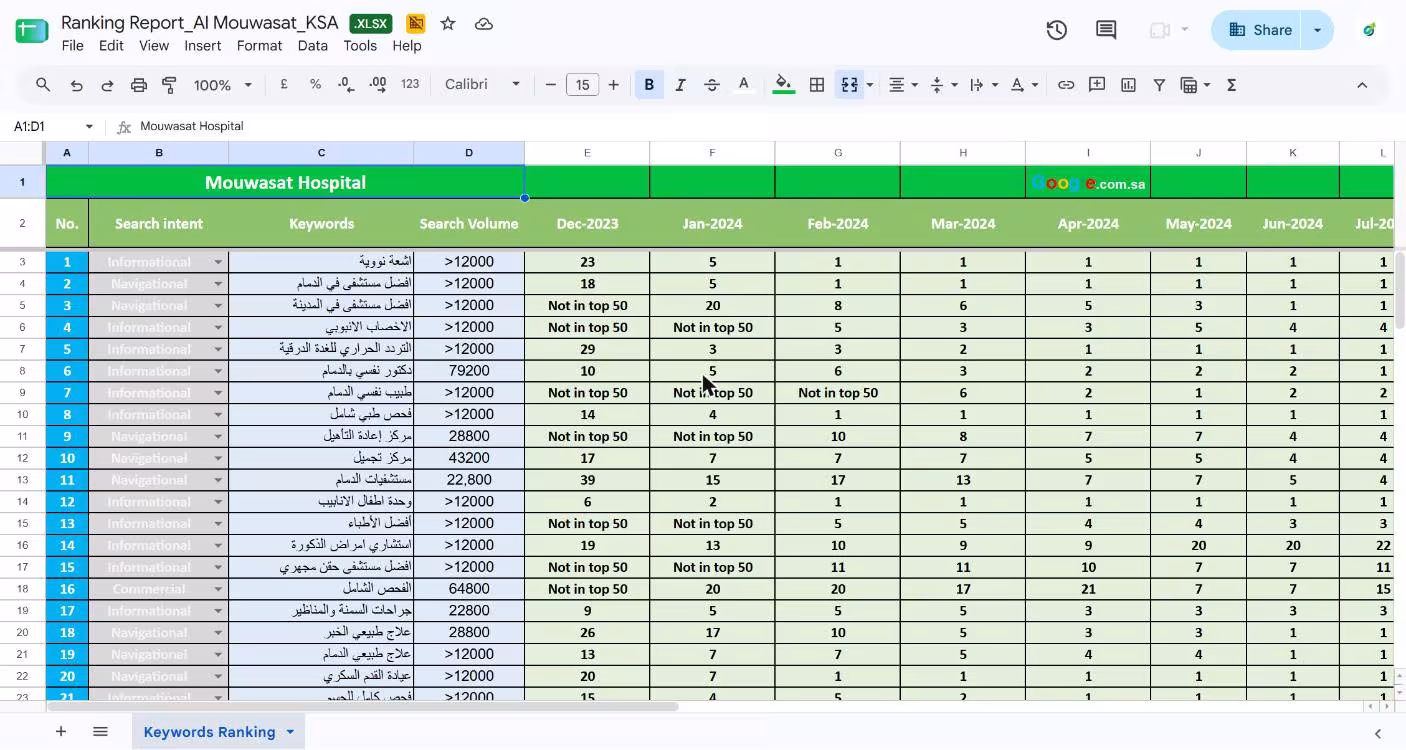Viewport: 1406px width, 750px height.
Task: Open the File menu
Action: pos(73,46)
